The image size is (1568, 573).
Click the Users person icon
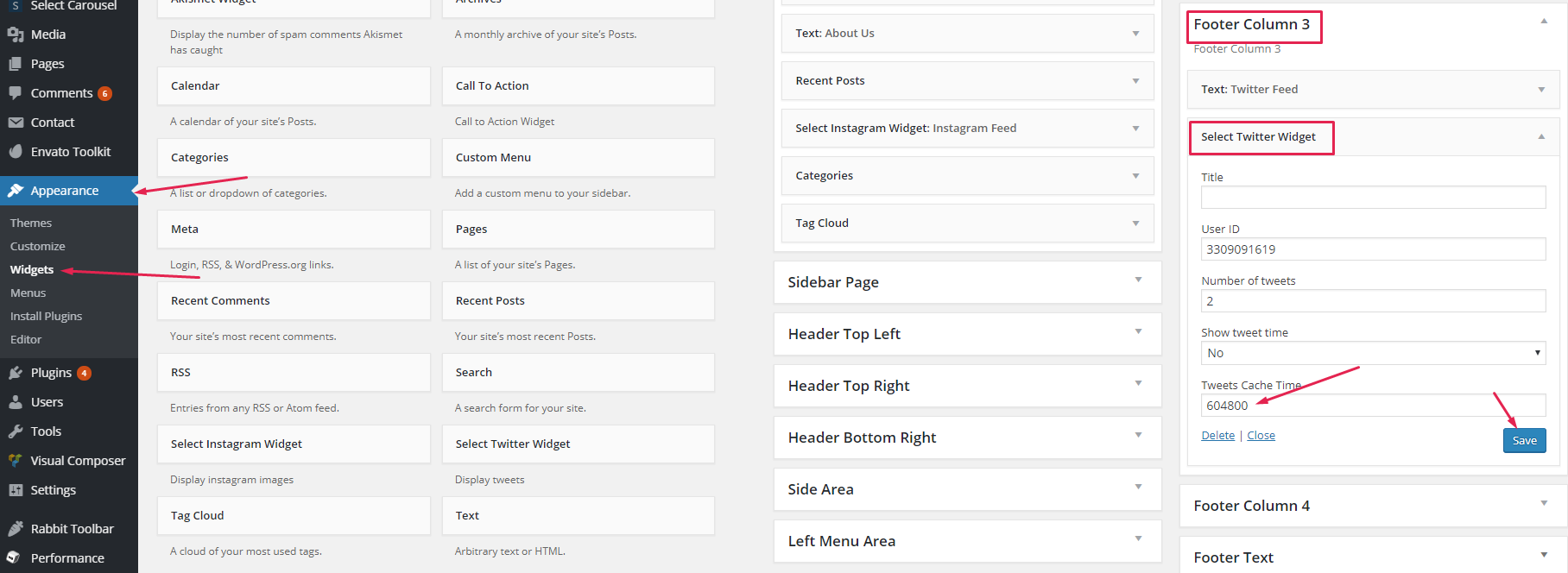click(x=16, y=402)
